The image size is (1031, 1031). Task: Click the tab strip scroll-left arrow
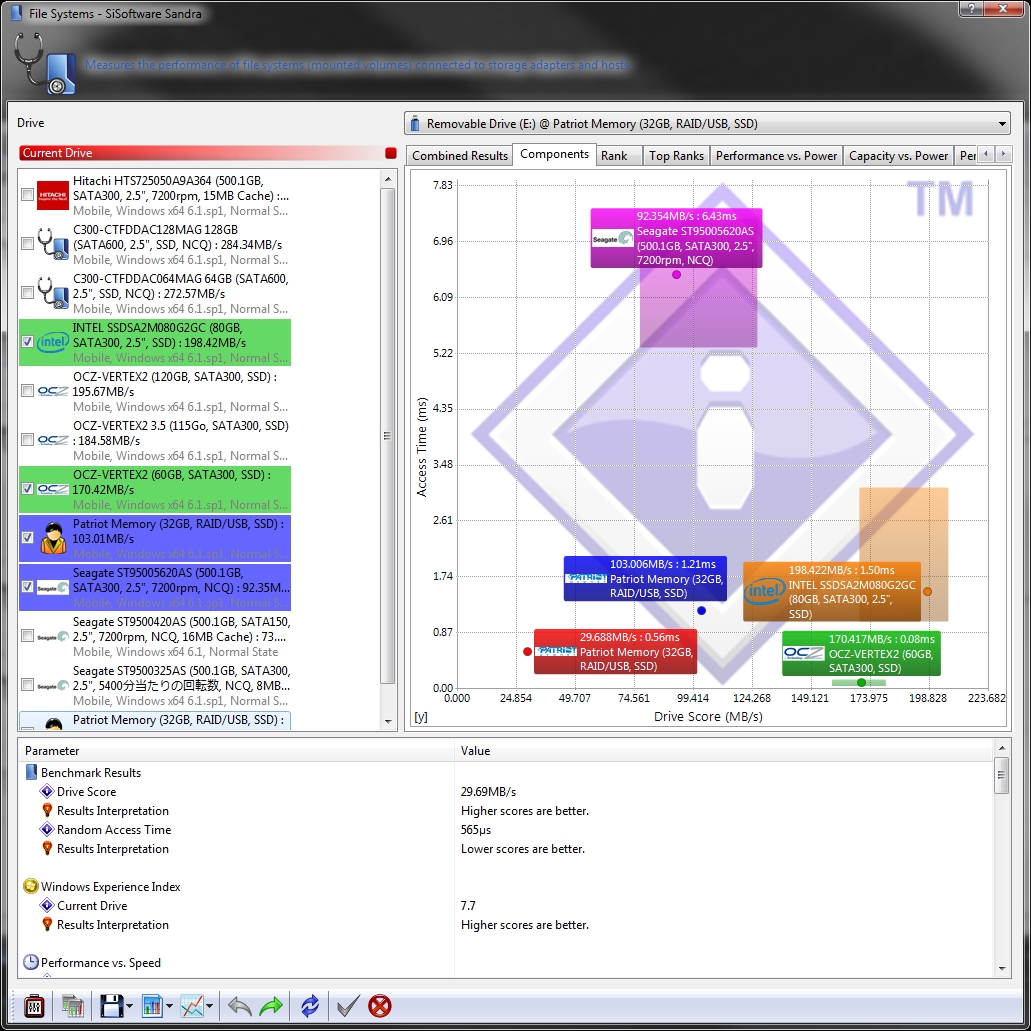[x=986, y=154]
